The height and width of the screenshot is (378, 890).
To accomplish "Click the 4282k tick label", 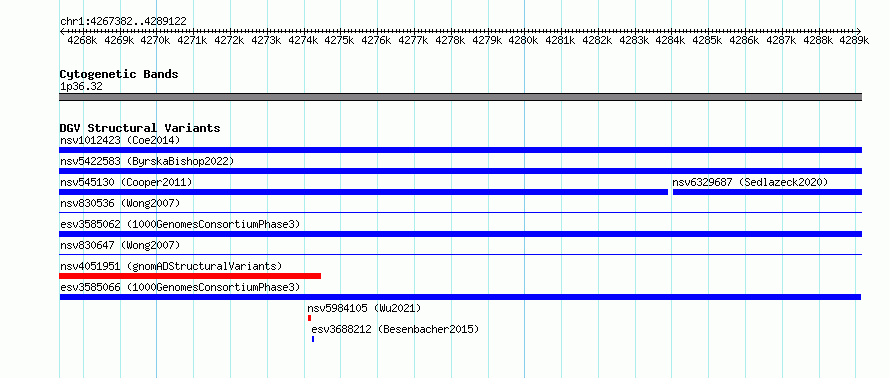I will 597,40.
